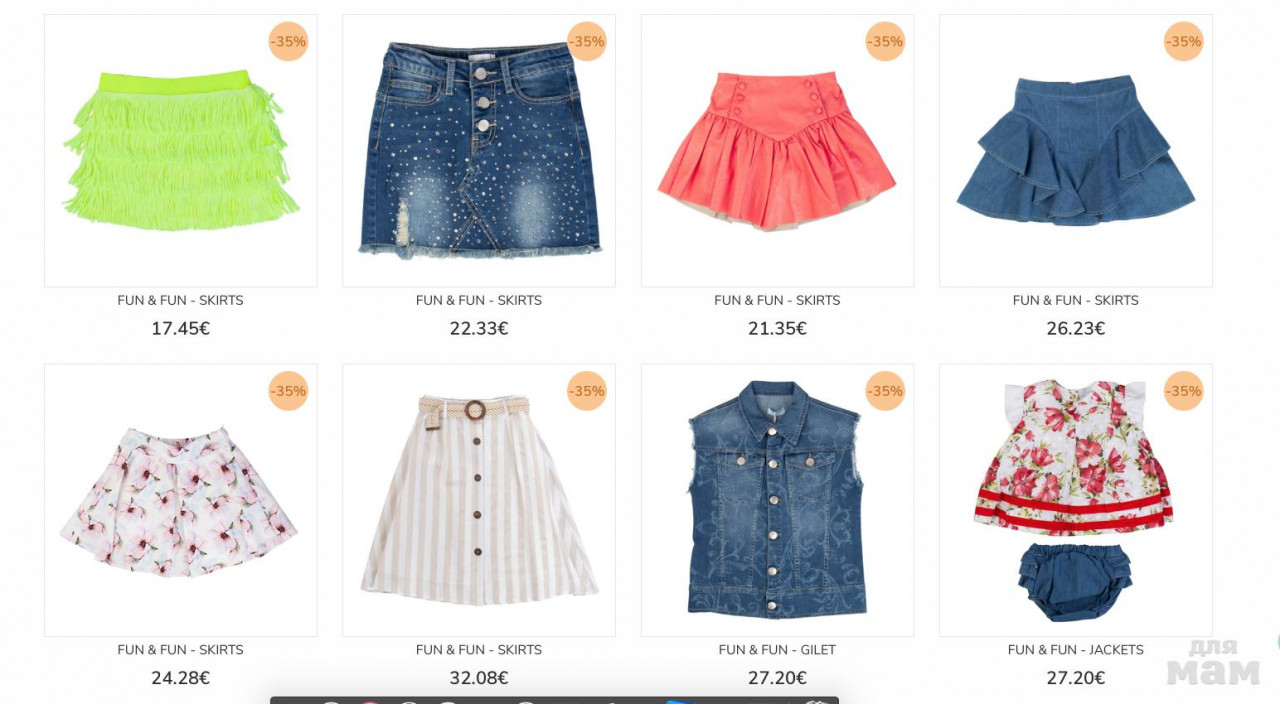Select the 17.45€ price label
The height and width of the screenshot is (704, 1280).
pos(180,329)
